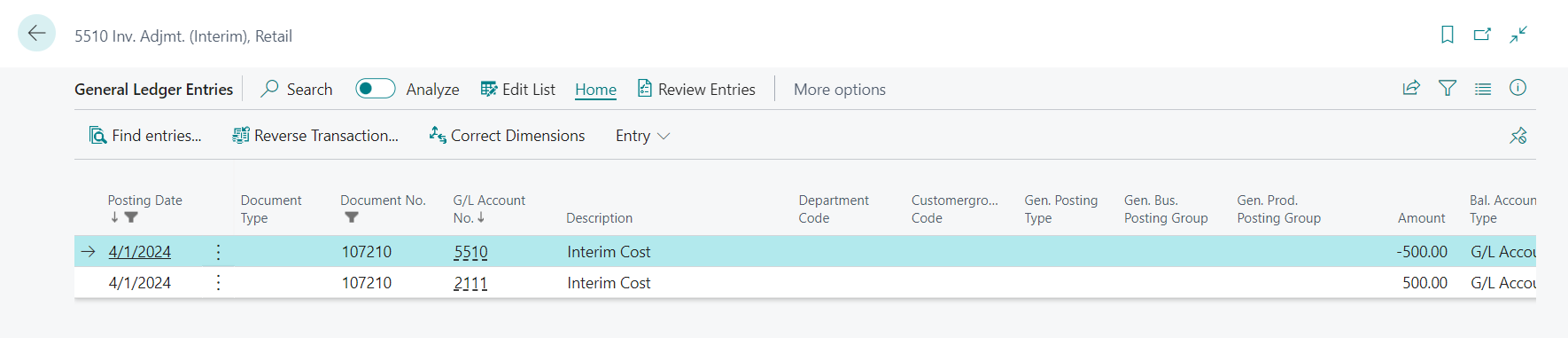Open Search in General Ledger Entries
The image size is (1568, 338).
point(297,89)
